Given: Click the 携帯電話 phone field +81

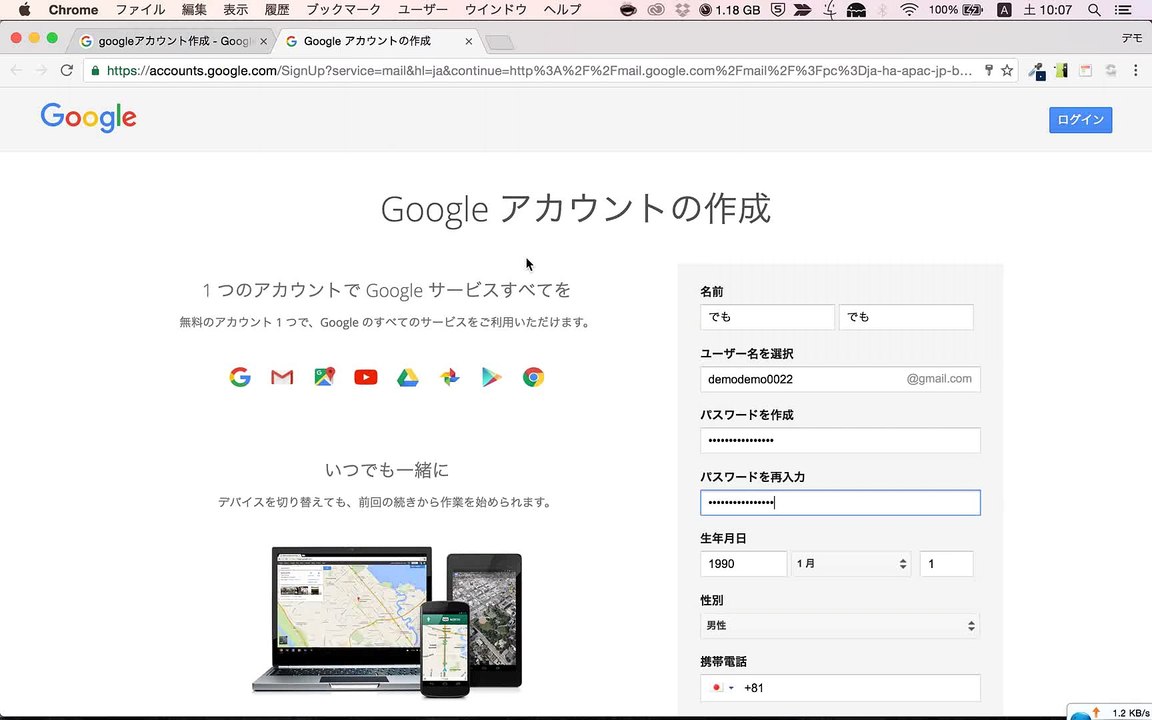Looking at the screenshot, I should 840,688.
